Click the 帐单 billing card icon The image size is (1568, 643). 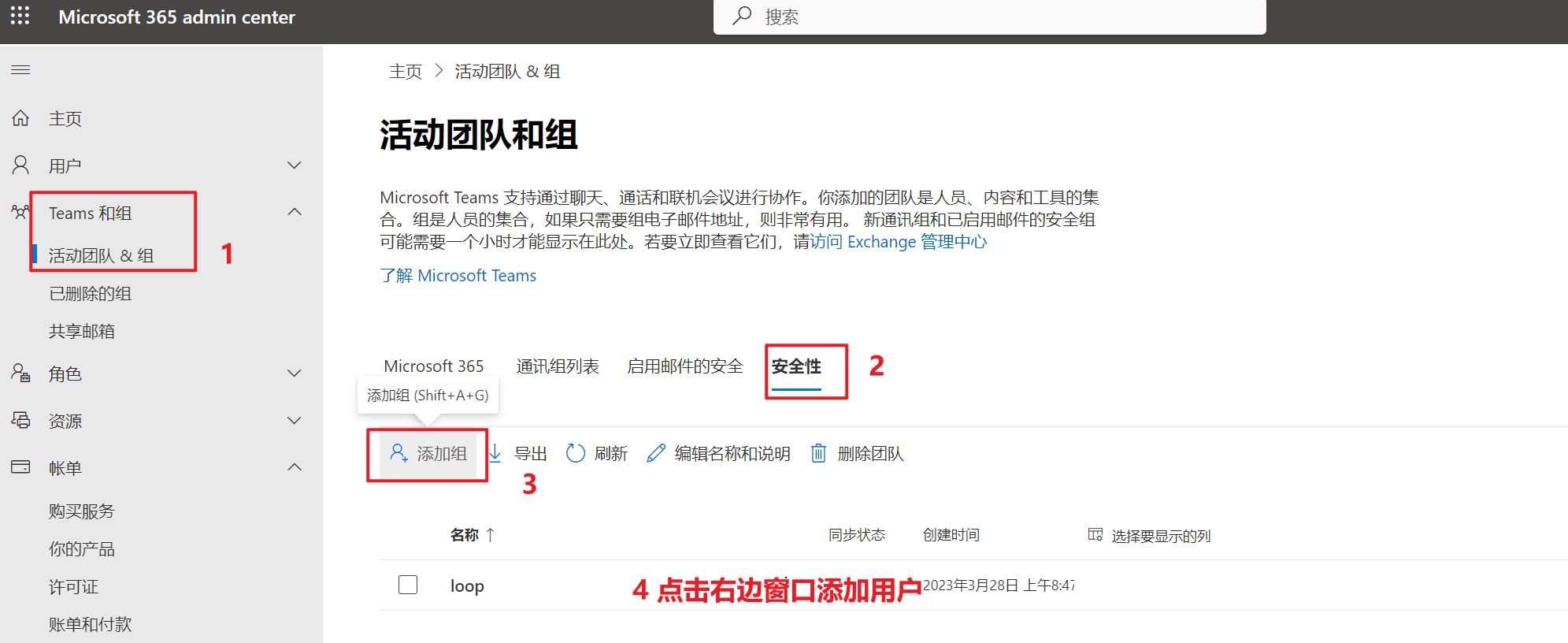(x=20, y=467)
